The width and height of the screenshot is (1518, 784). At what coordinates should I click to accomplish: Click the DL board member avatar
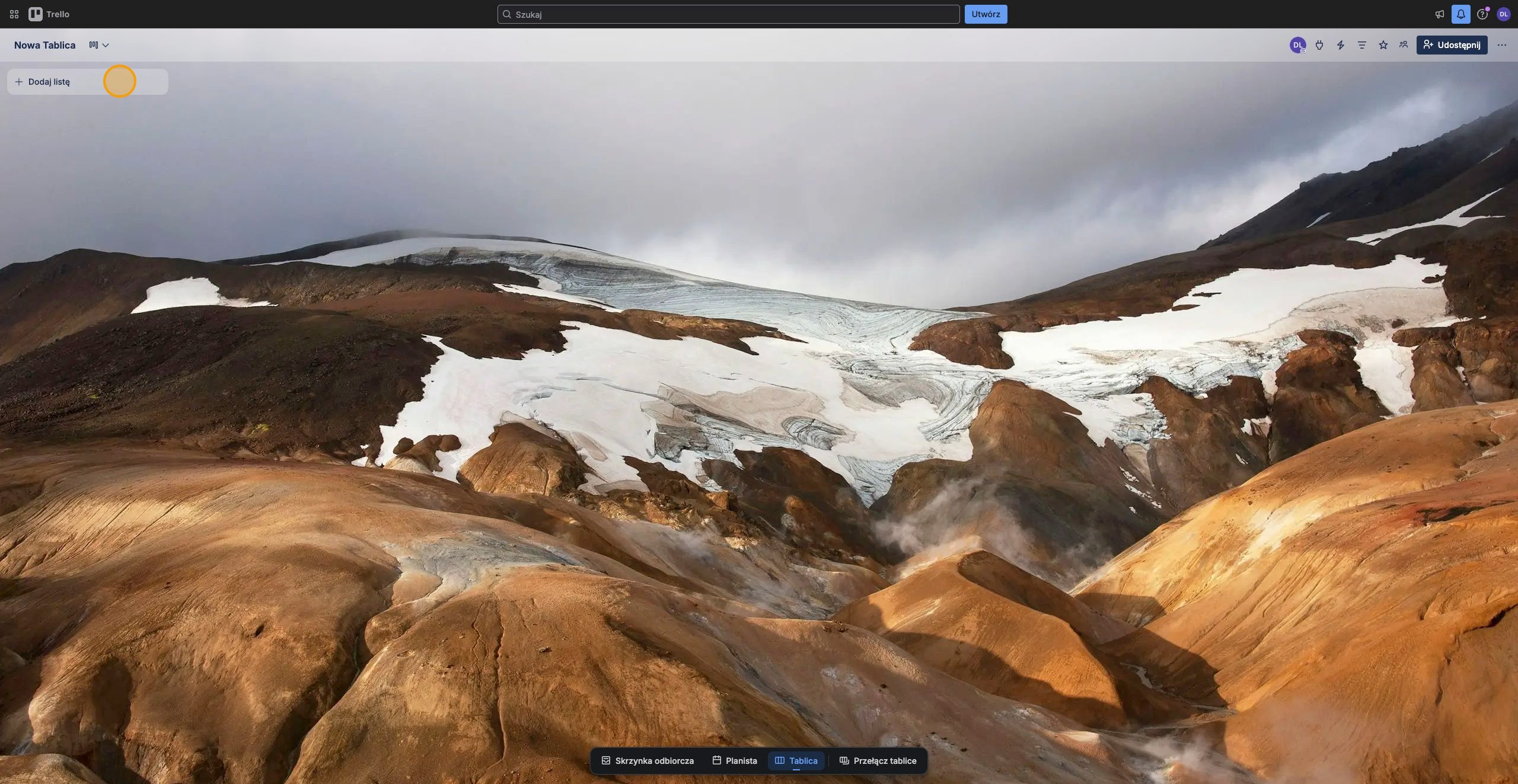pyautogui.click(x=1297, y=45)
